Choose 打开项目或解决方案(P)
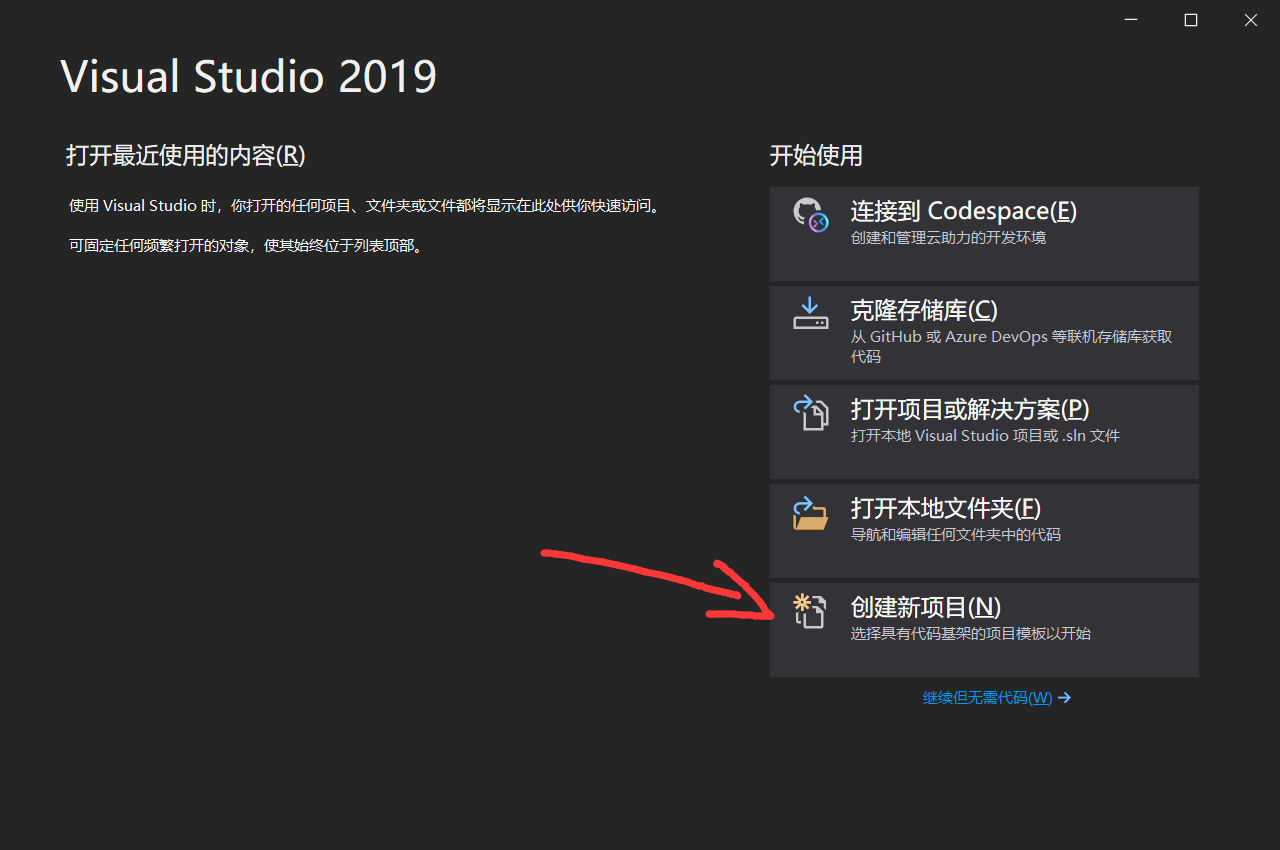This screenshot has width=1280, height=850. tap(984, 431)
